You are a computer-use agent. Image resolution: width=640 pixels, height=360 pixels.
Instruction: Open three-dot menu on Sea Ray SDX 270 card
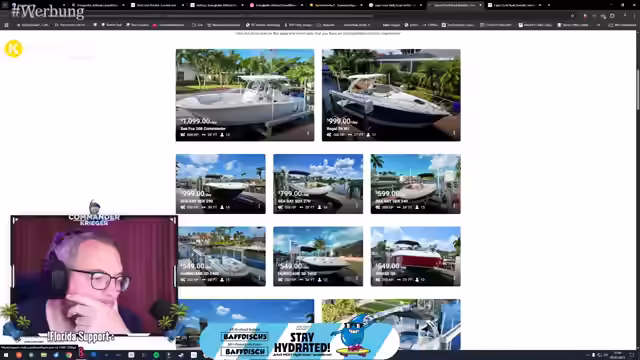[357, 206]
